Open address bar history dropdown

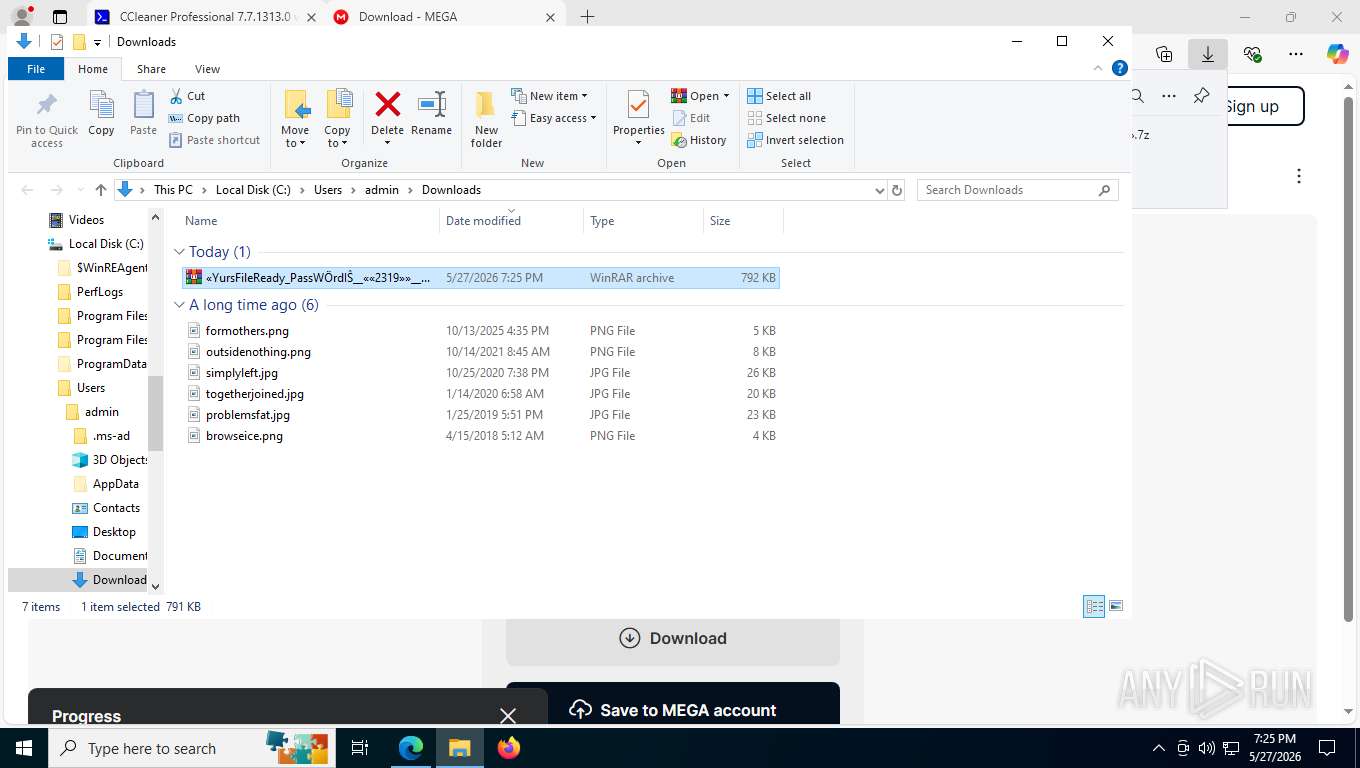[879, 190]
